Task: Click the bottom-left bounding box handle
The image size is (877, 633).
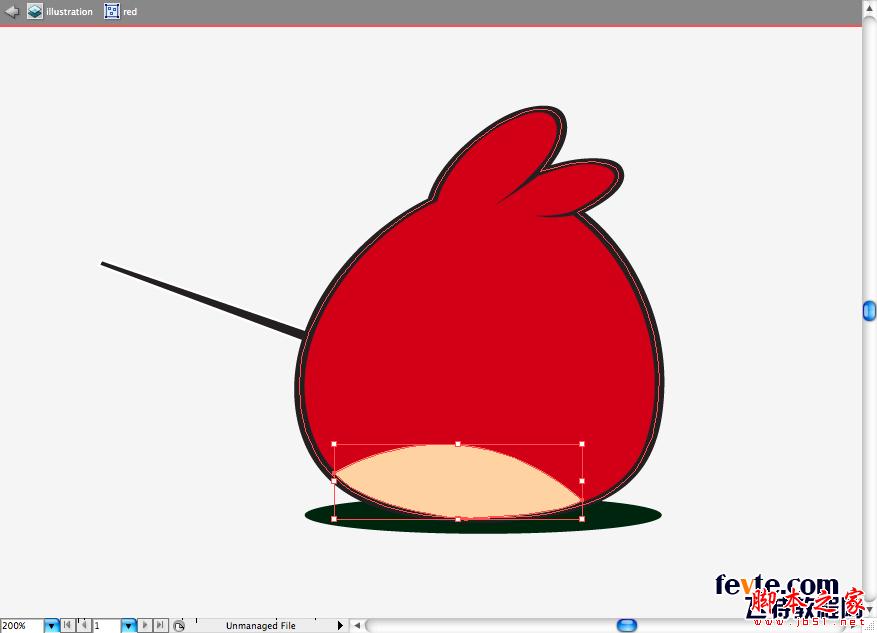Action: coord(334,519)
